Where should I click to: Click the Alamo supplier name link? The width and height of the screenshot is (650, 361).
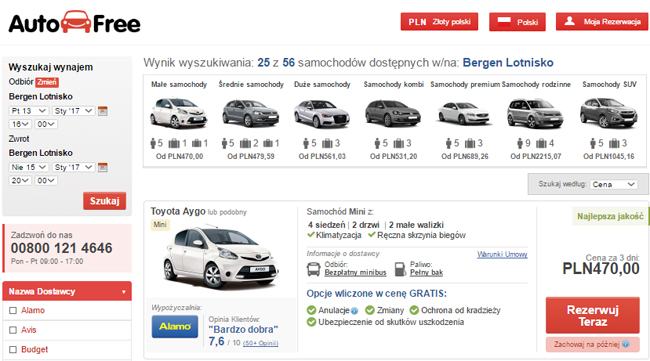pyautogui.click(x=33, y=310)
